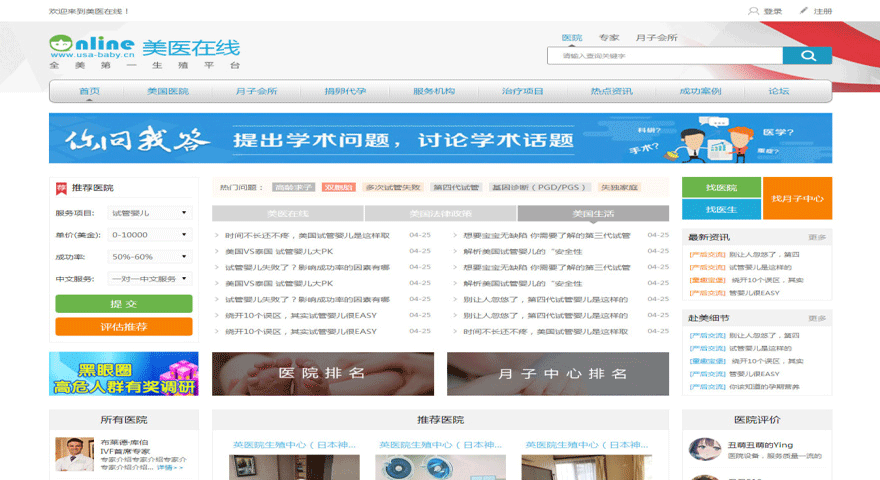Switch to the 美国生活 article tab
The width and height of the screenshot is (880, 480).
pyautogui.click(x=593, y=213)
